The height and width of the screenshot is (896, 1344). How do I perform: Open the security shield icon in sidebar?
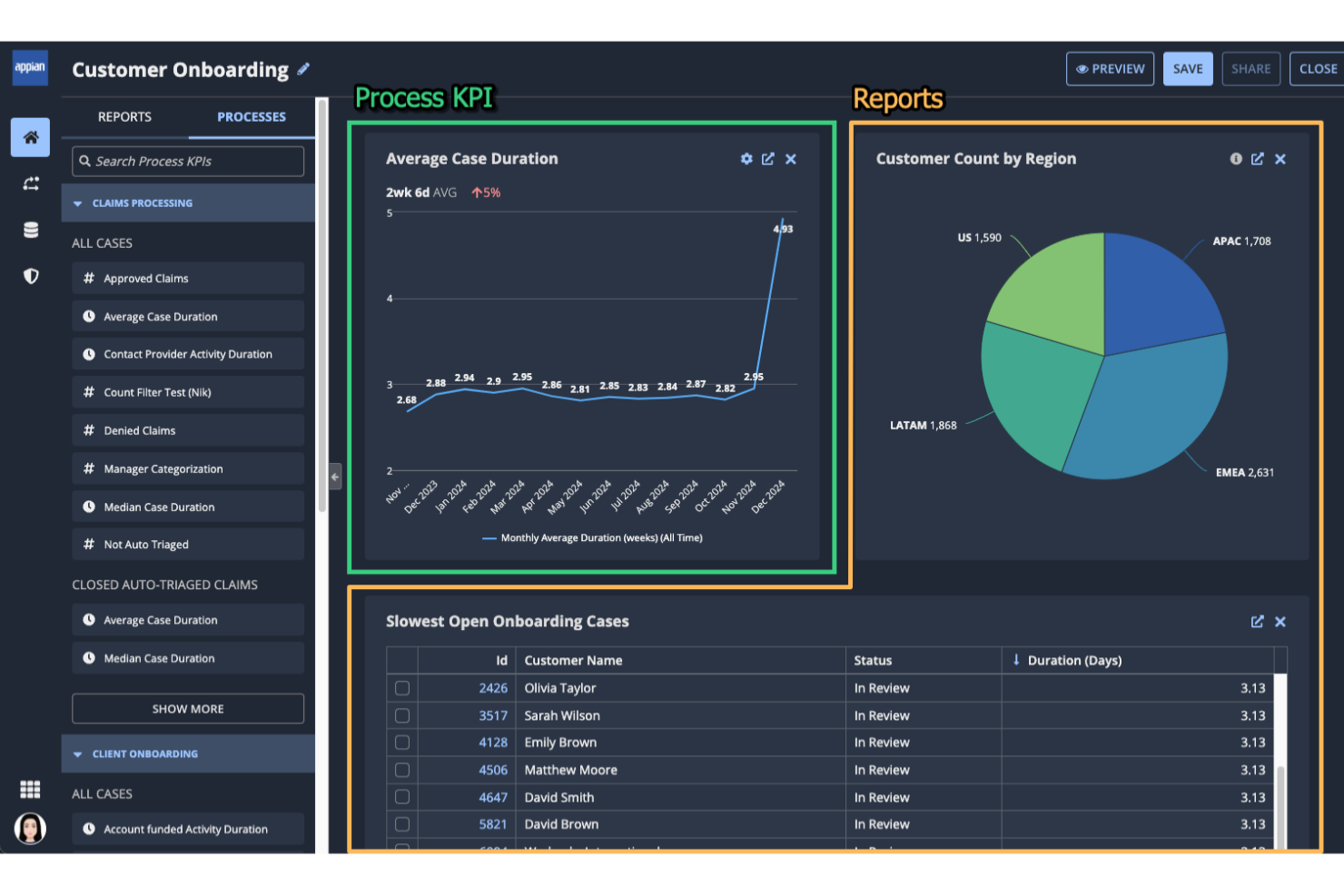click(30, 276)
